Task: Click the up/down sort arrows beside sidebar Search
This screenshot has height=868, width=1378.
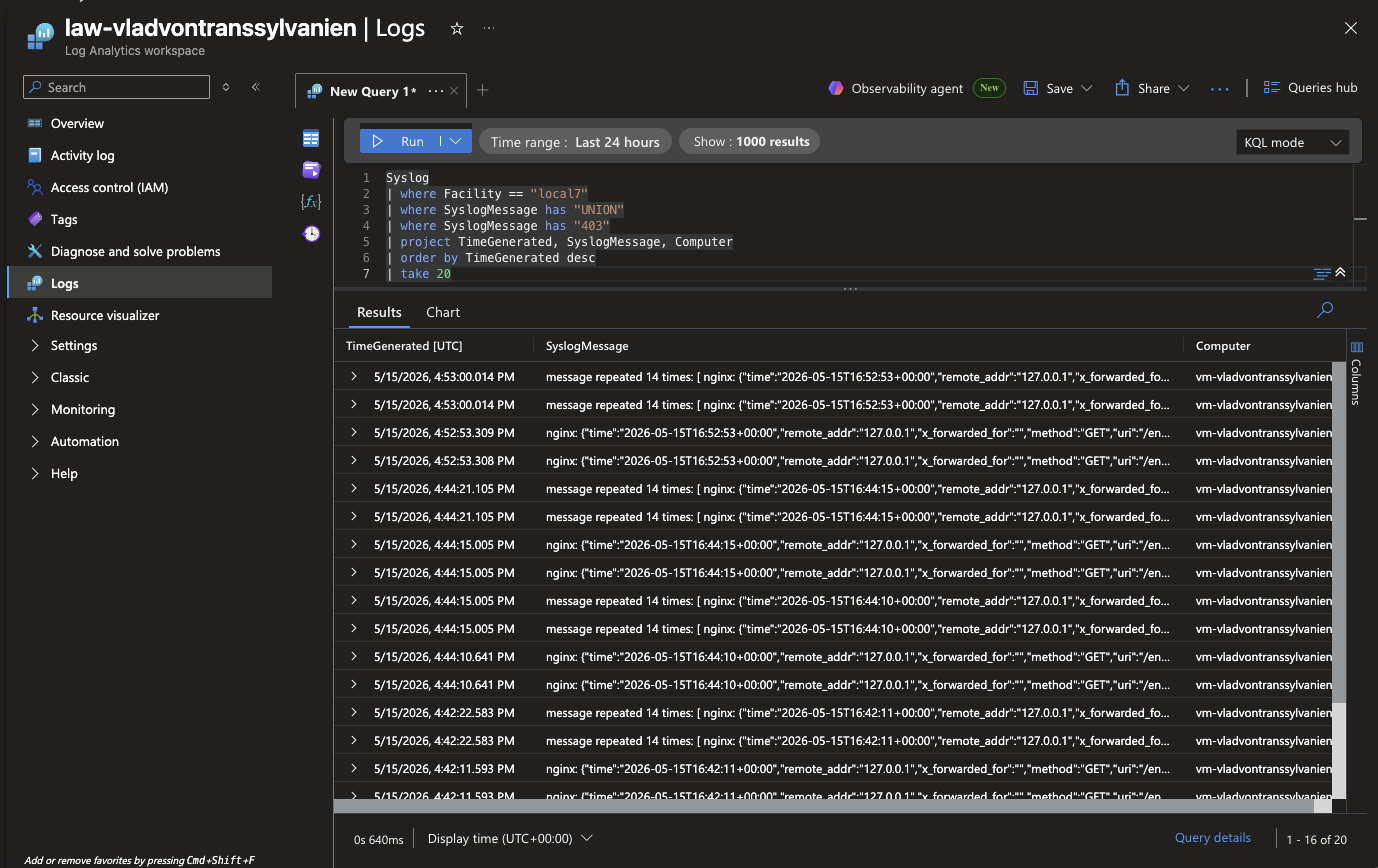Action: [226, 87]
